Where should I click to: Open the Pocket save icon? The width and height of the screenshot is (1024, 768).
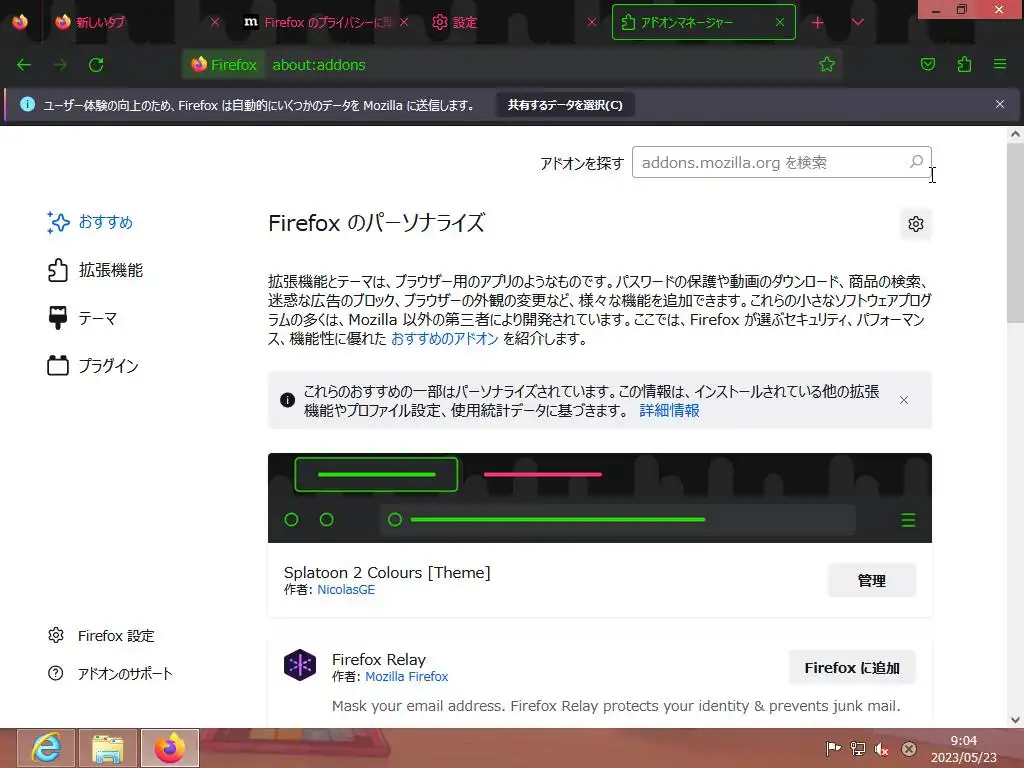click(x=927, y=64)
